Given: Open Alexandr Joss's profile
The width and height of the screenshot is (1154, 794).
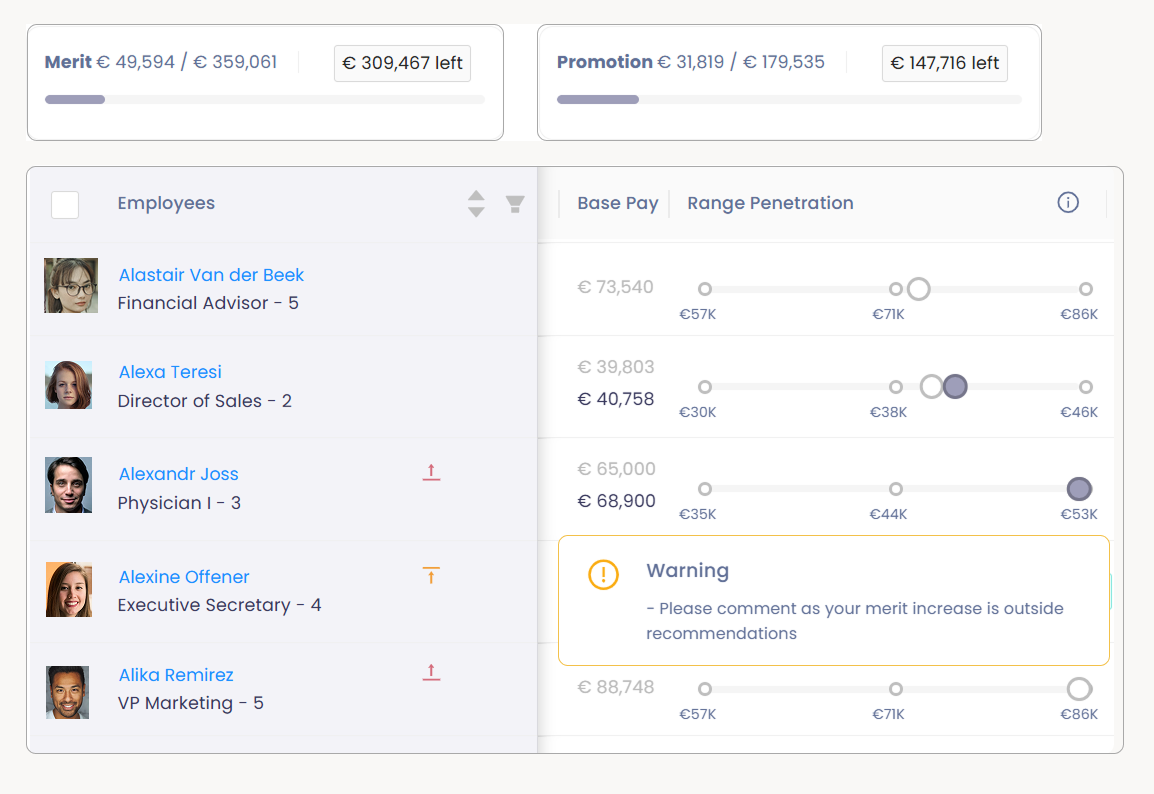Looking at the screenshot, I should click(x=178, y=473).
